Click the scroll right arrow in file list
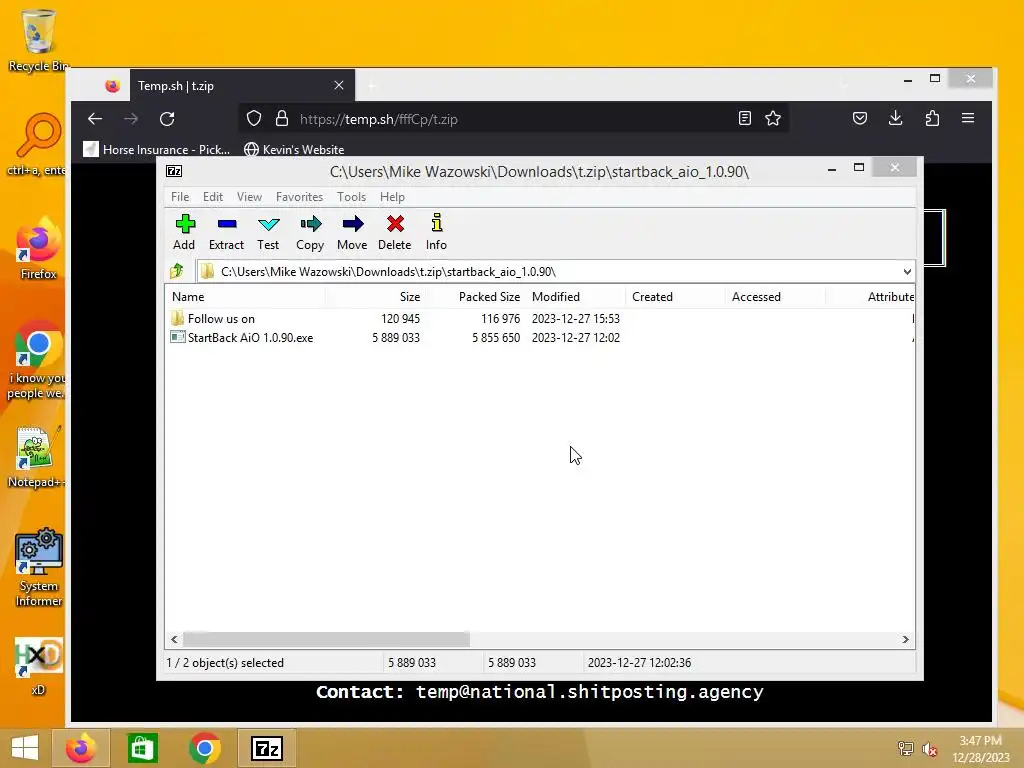 [x=906, y=639]
